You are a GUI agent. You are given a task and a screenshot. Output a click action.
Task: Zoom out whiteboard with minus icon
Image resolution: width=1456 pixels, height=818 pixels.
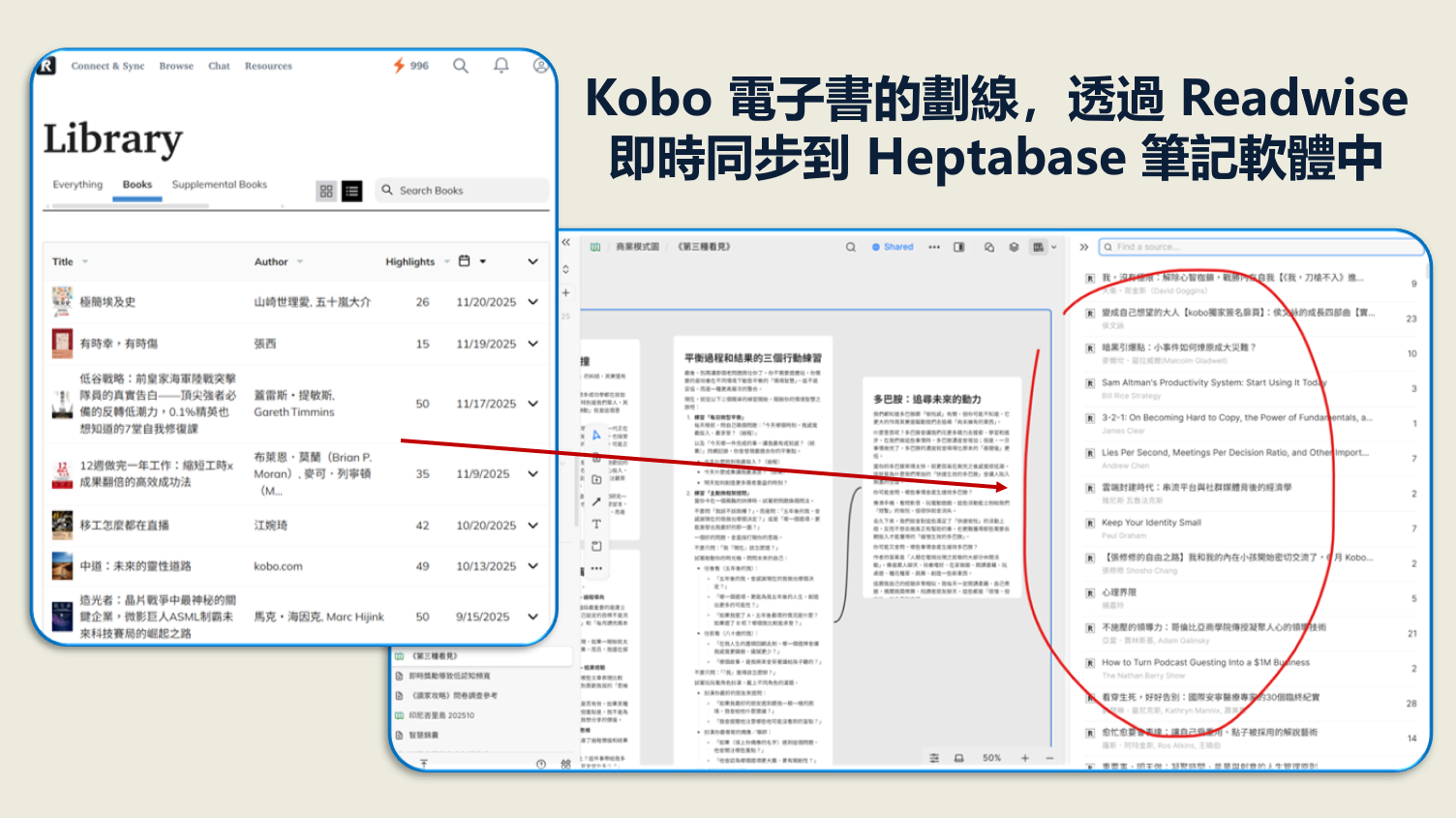[1049, 758]
